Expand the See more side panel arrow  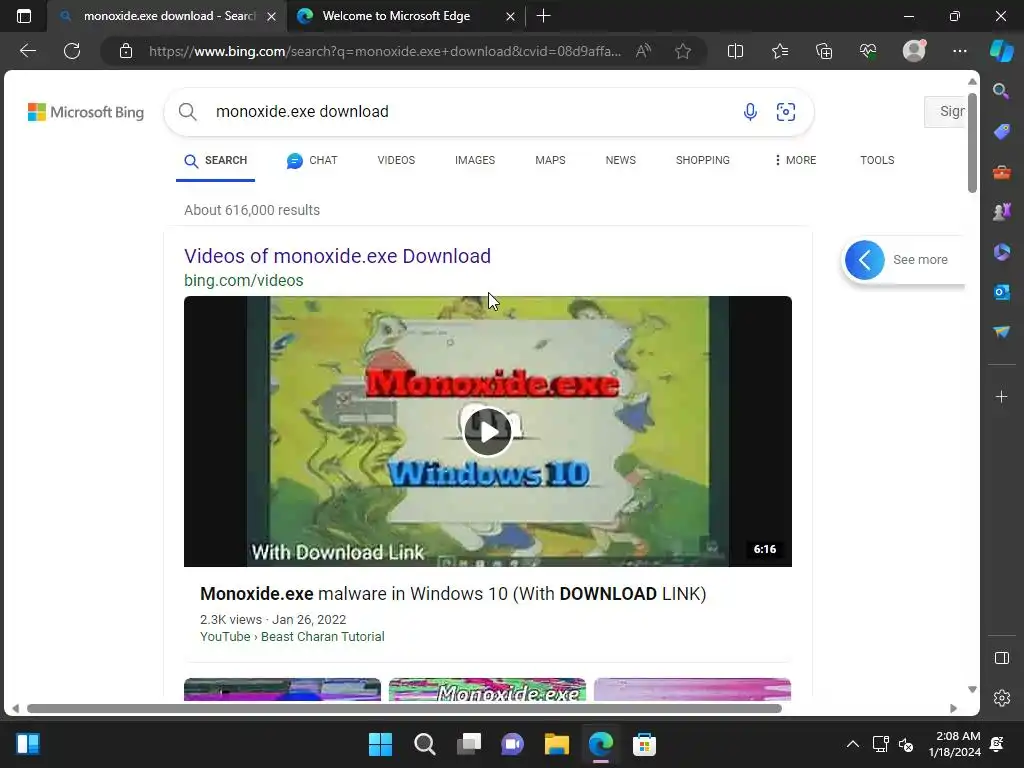864,260
